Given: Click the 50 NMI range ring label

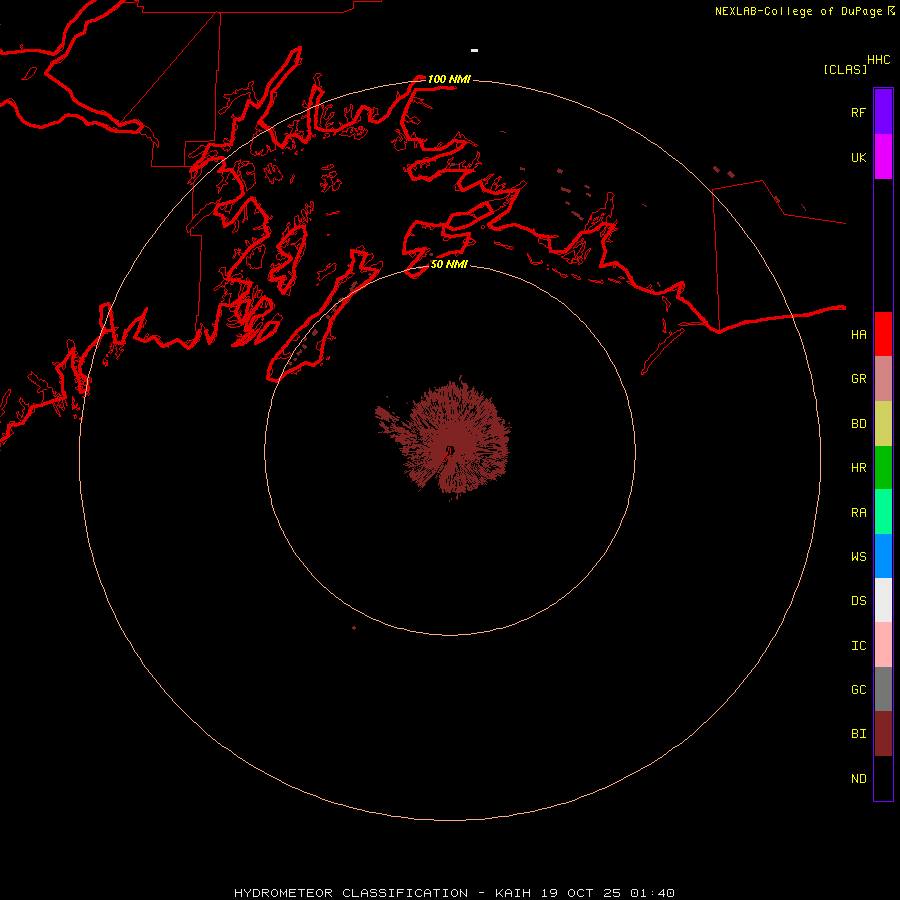Looking at the screenshot, I should tap(449, 264).
